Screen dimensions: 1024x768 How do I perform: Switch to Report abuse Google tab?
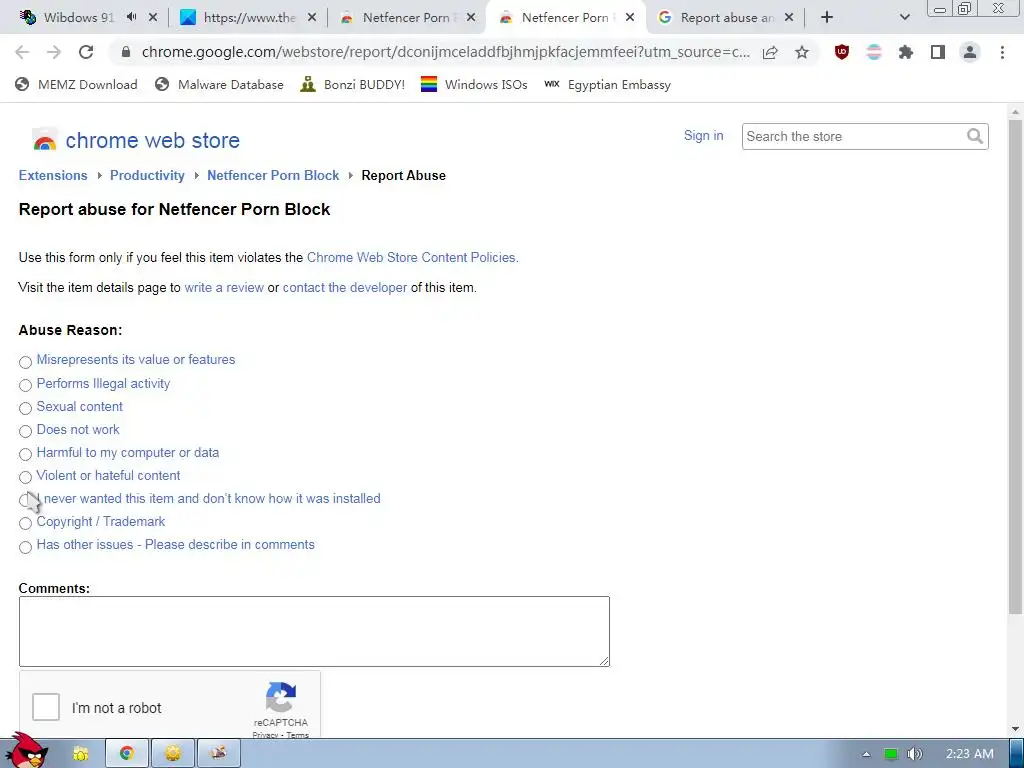(726, 18)
